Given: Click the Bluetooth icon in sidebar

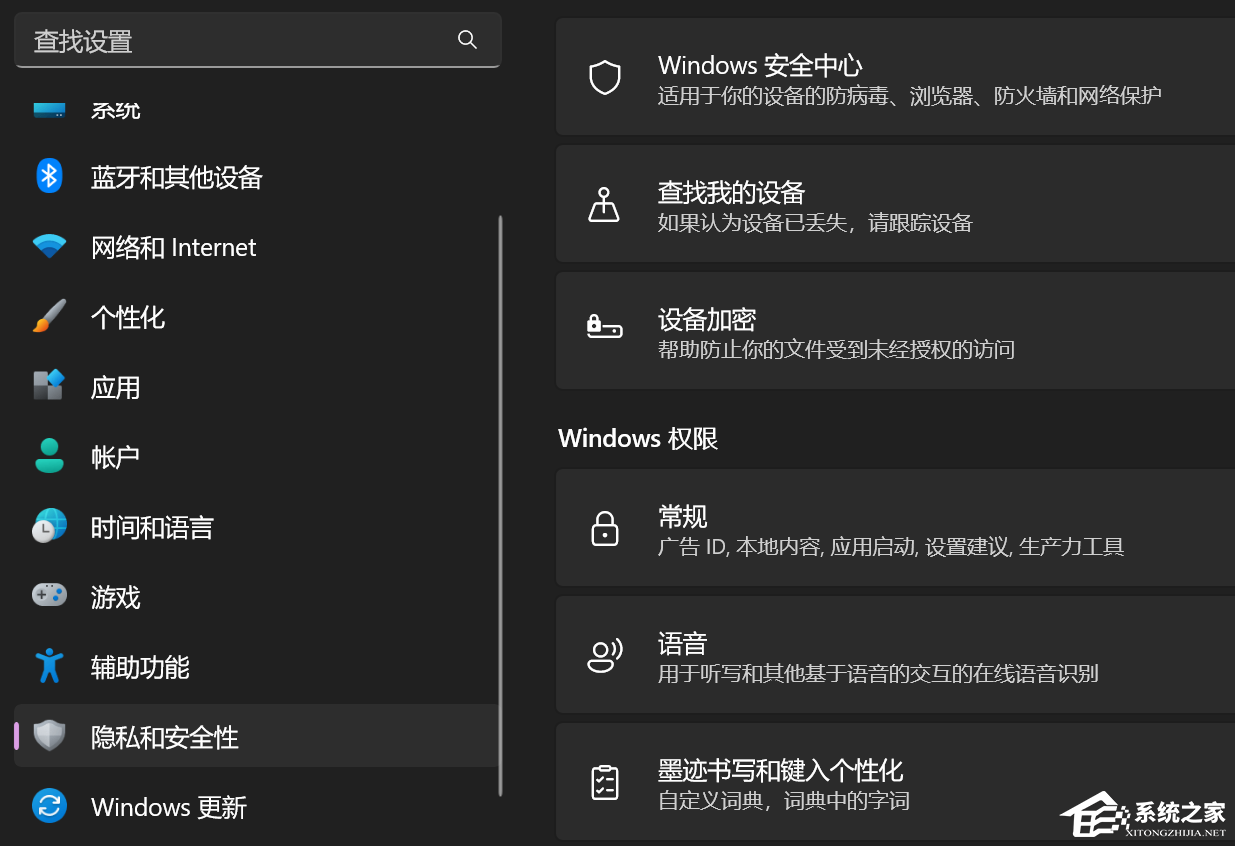Looking at the screenshot, I should 49,177.
